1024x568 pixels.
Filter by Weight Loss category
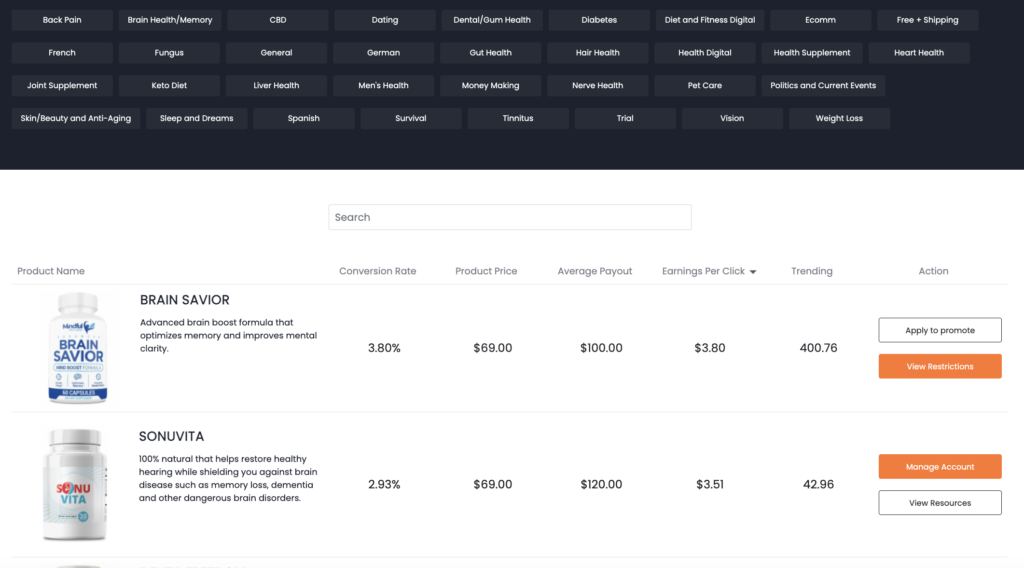pos(839,118)
